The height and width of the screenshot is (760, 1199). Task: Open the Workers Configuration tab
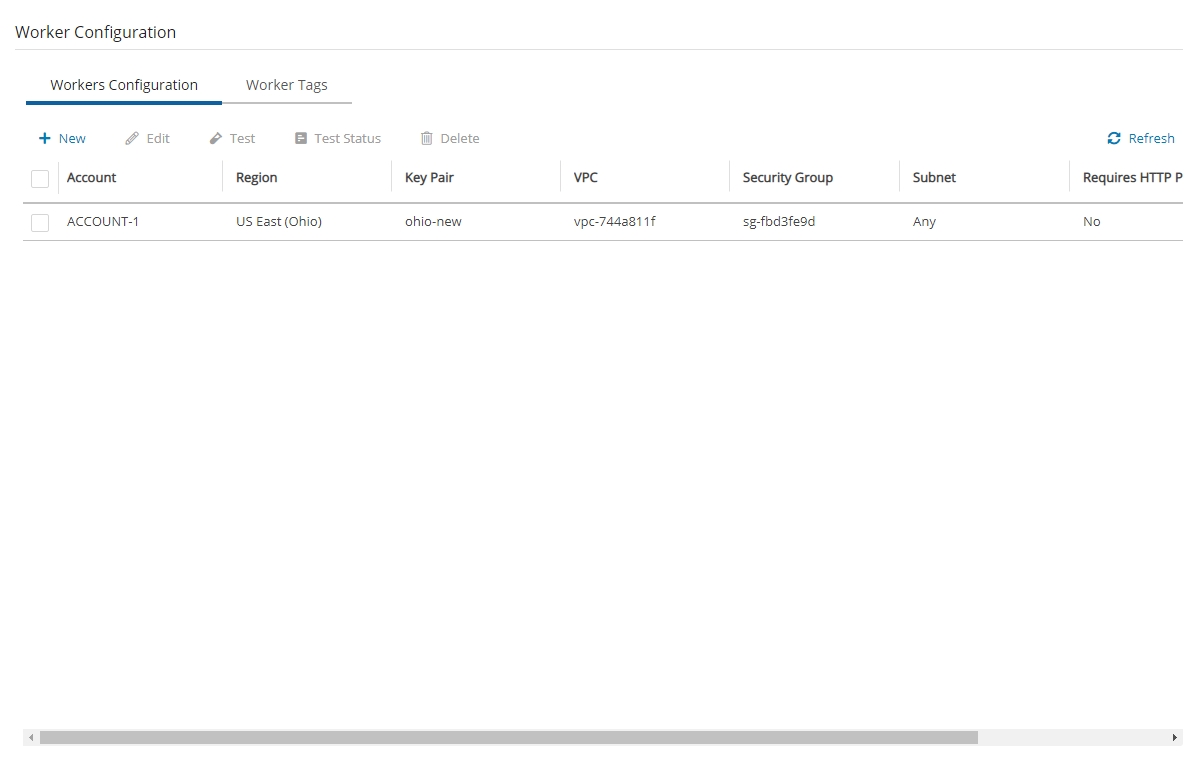(x=124, y=85)
